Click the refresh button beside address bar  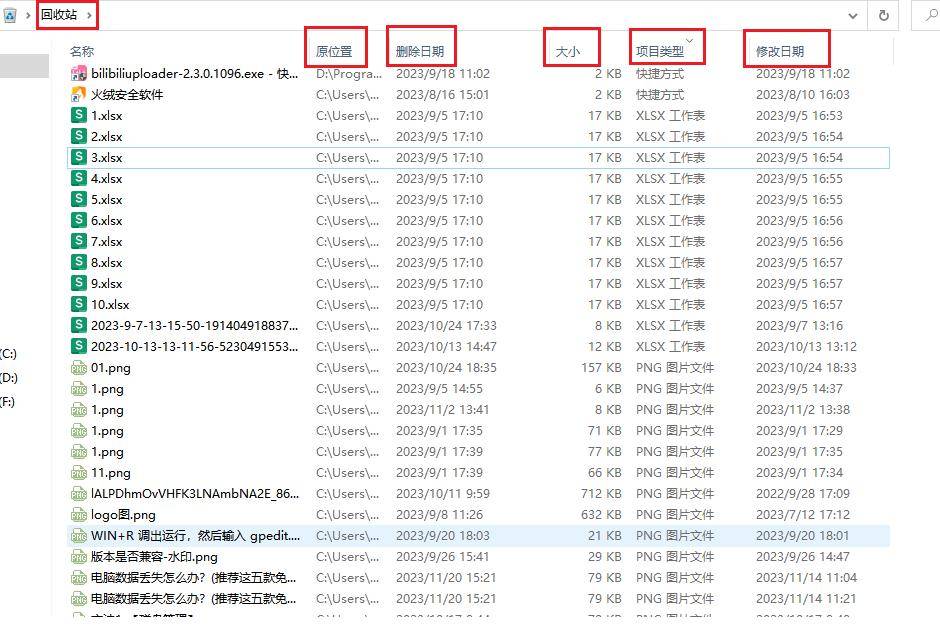(x=883, y=15)
